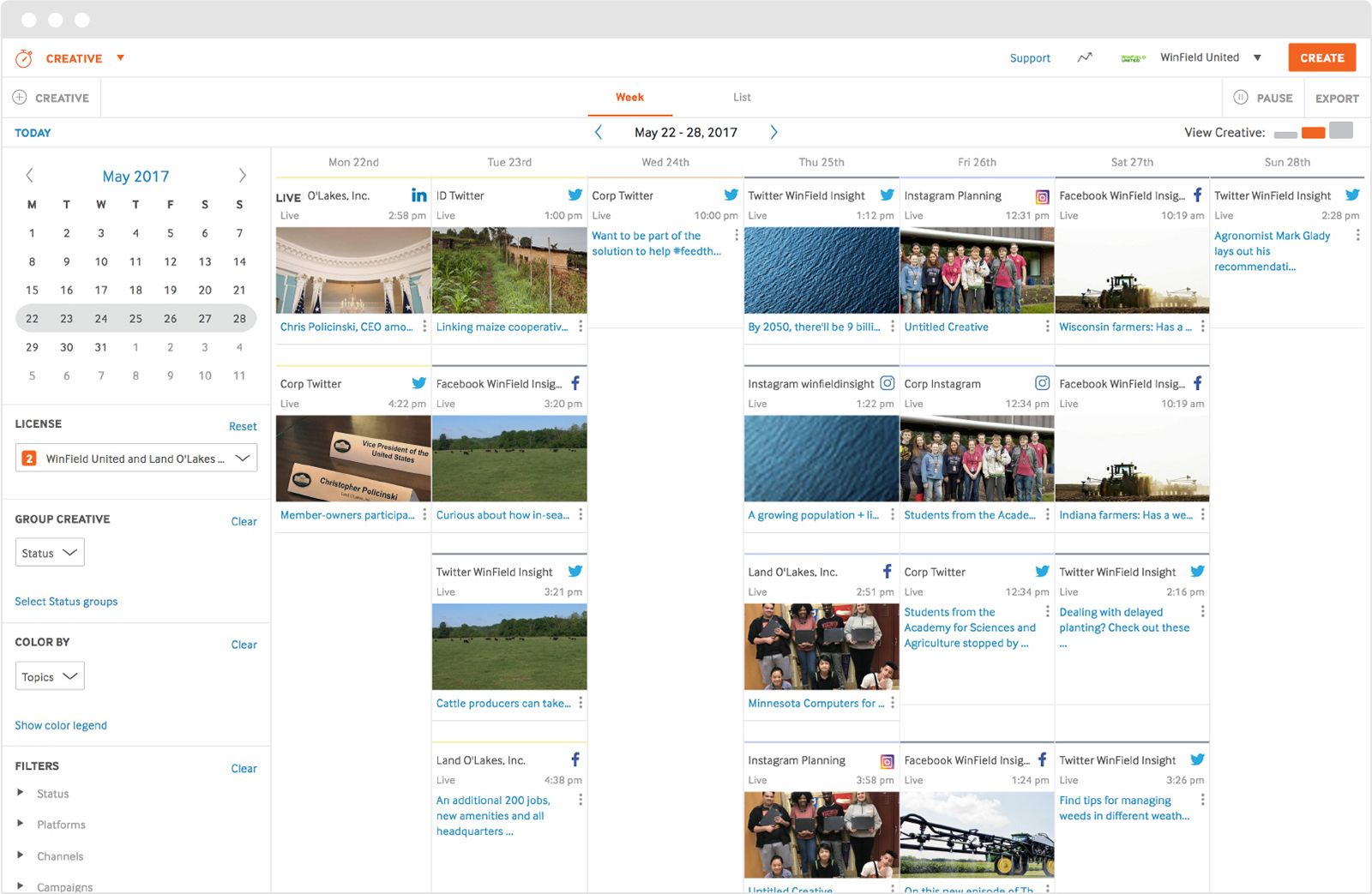
Task: Open the WinField United account dropdown
Action: [x=1257, y=58]
